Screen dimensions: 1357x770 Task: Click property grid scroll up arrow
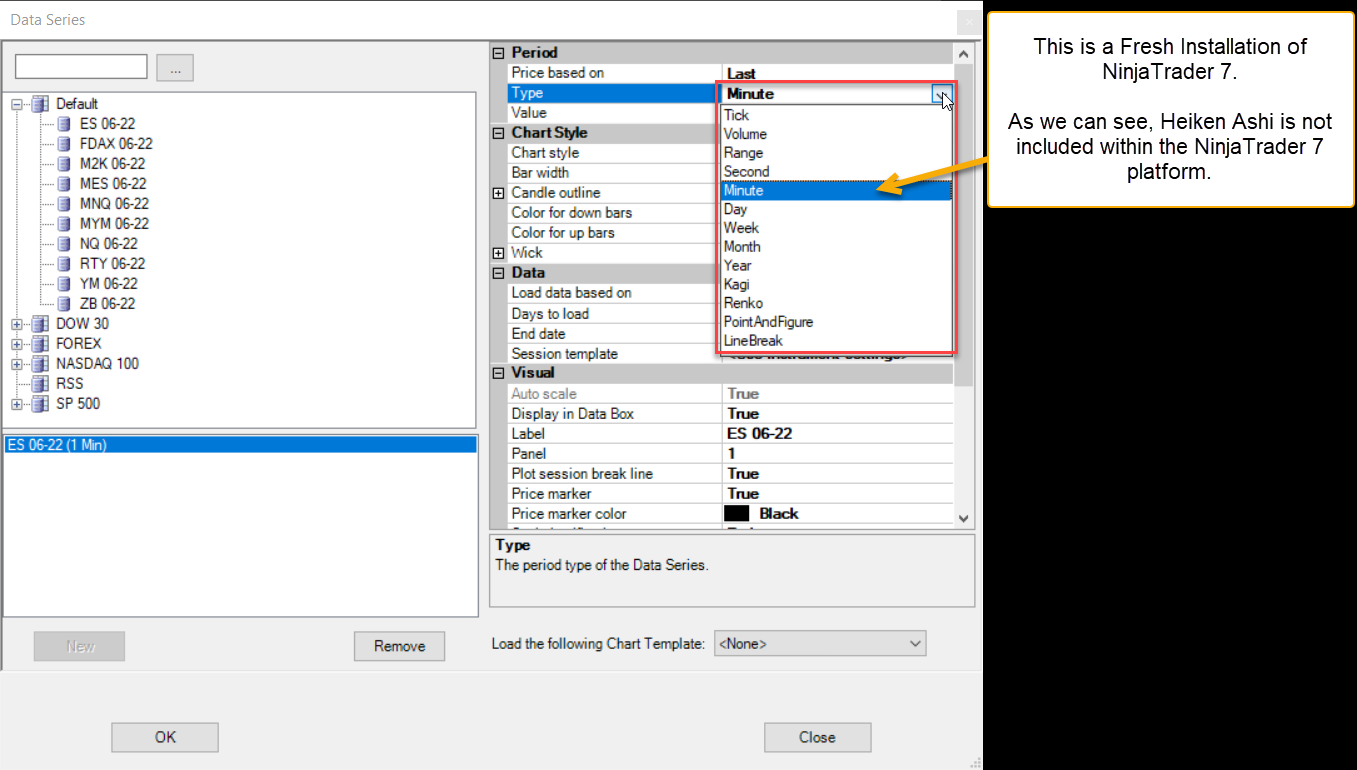click(964, 54)
